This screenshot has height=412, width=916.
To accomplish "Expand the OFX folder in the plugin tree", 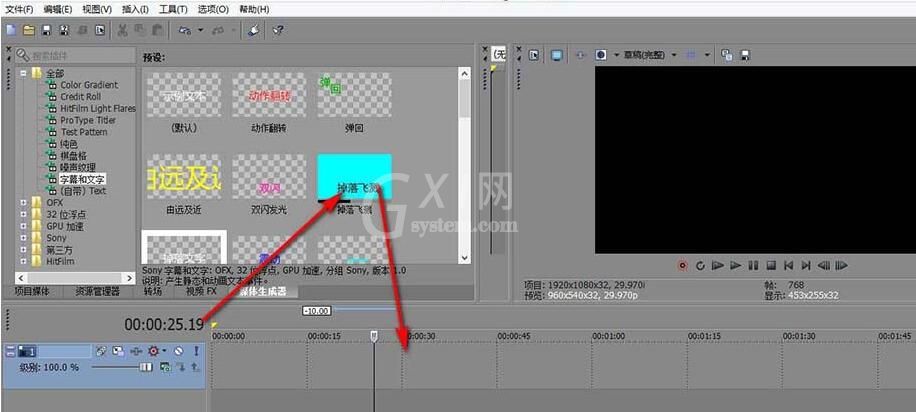I will [23, 202].
